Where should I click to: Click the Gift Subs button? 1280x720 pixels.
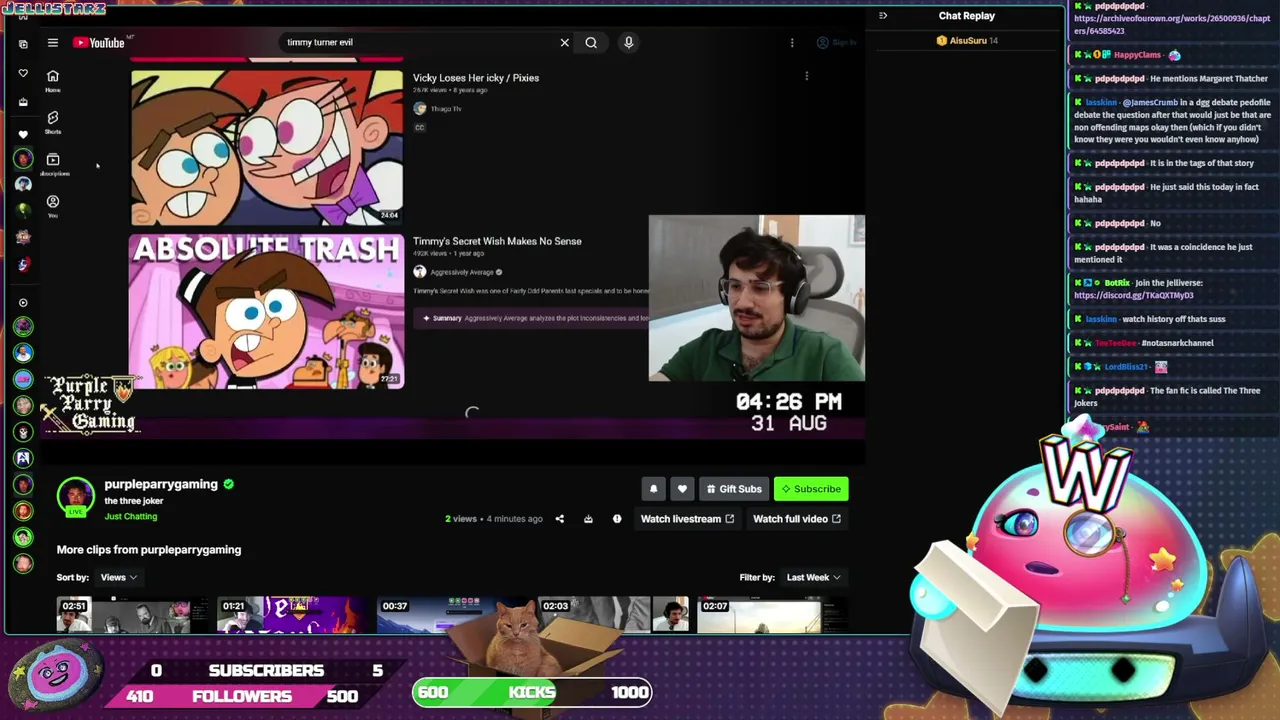(x=734, y=489)
